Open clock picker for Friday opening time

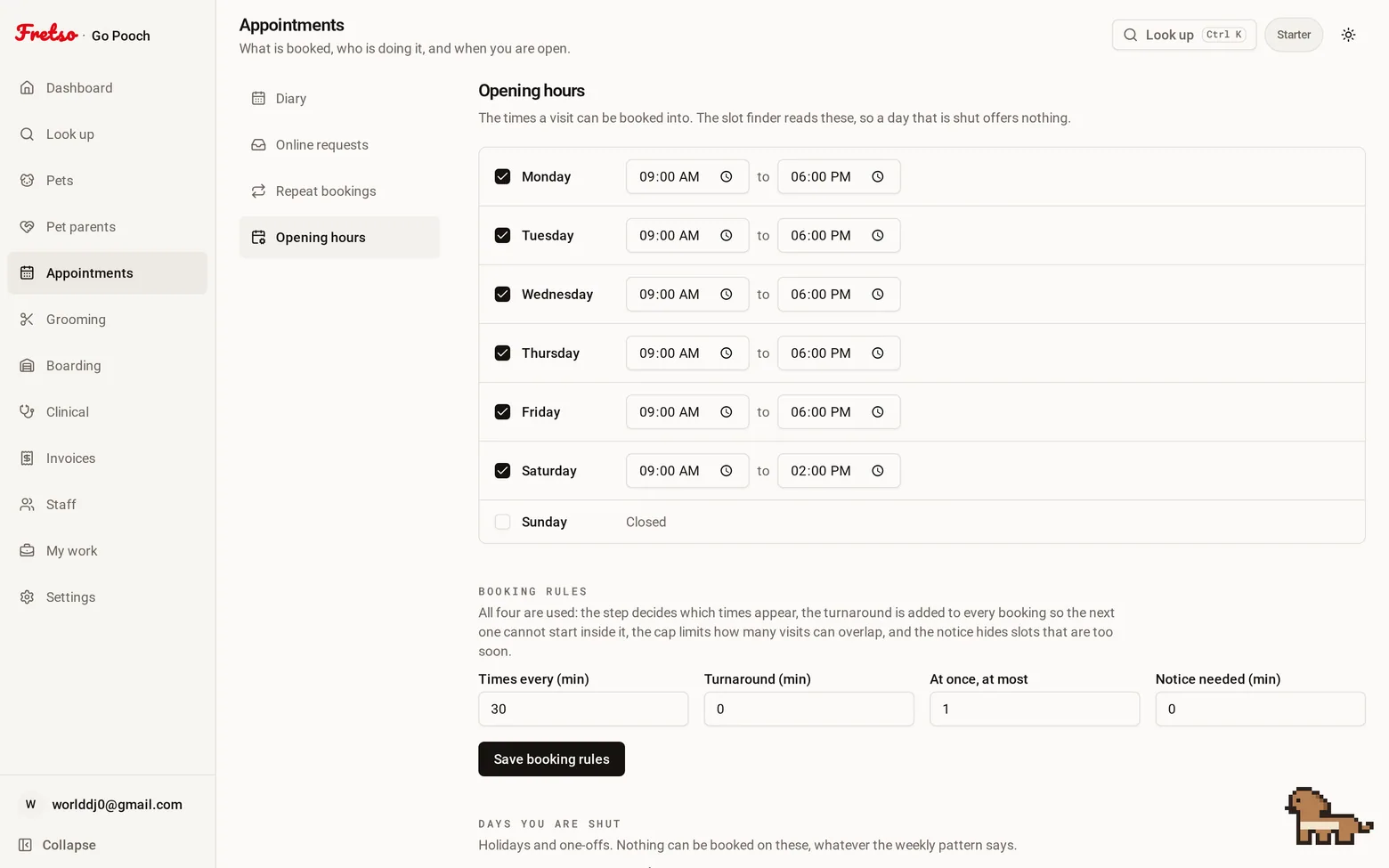click(726, 411)
